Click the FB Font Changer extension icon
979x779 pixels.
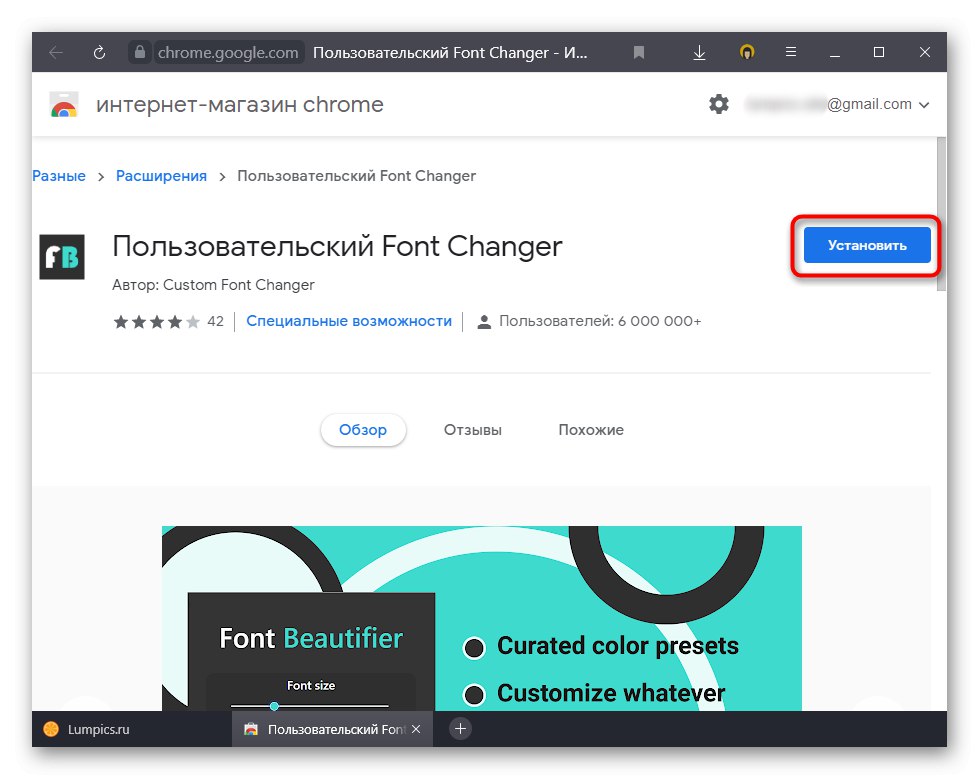pos(61,257)
